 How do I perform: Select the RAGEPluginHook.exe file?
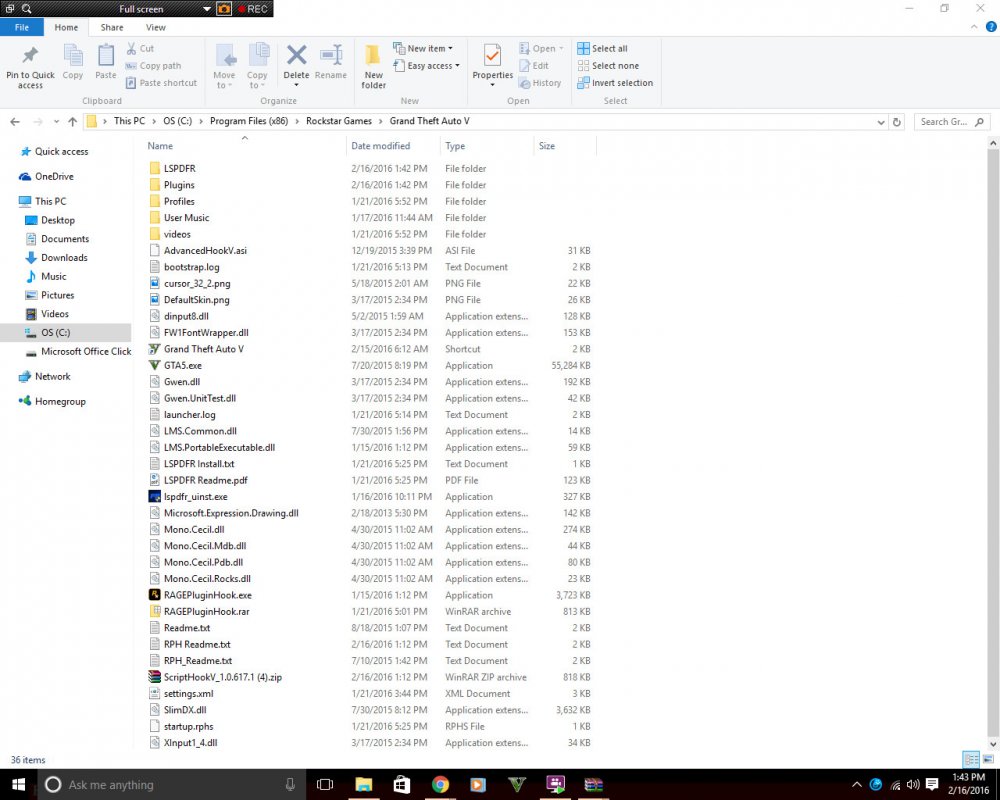tap(208, 595)
